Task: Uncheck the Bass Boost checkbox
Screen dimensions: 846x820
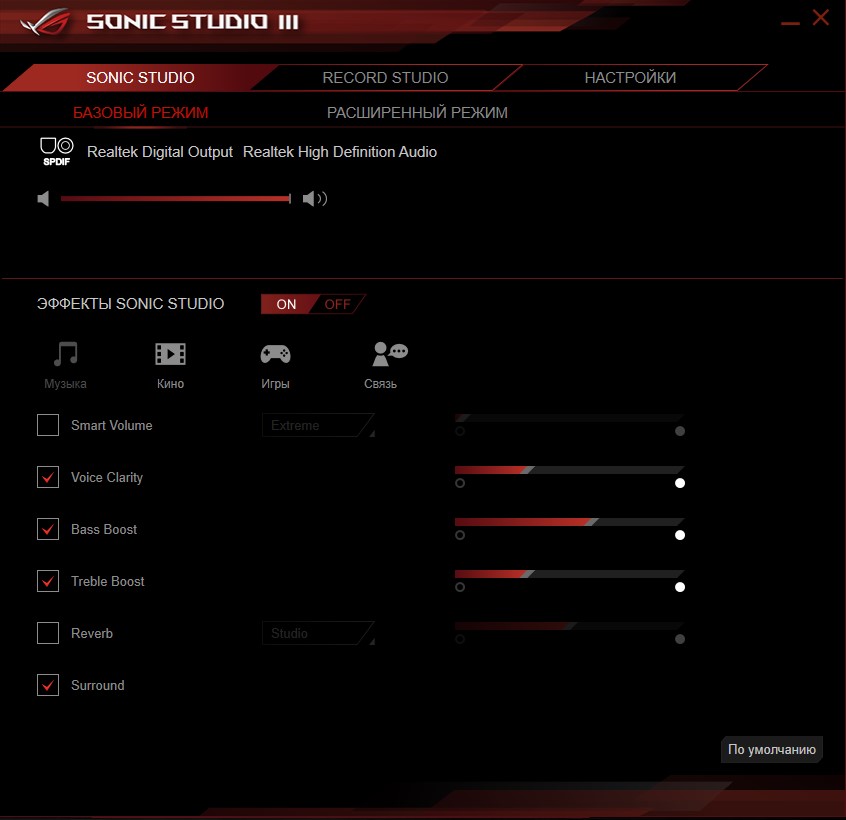Action: (x=48, y=529)
